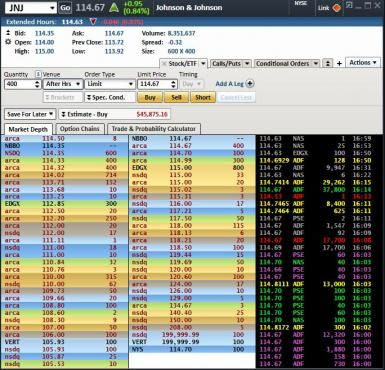This screenshot has height=370, width=385.
Task: Click the Short button
Action: [203, 97]
